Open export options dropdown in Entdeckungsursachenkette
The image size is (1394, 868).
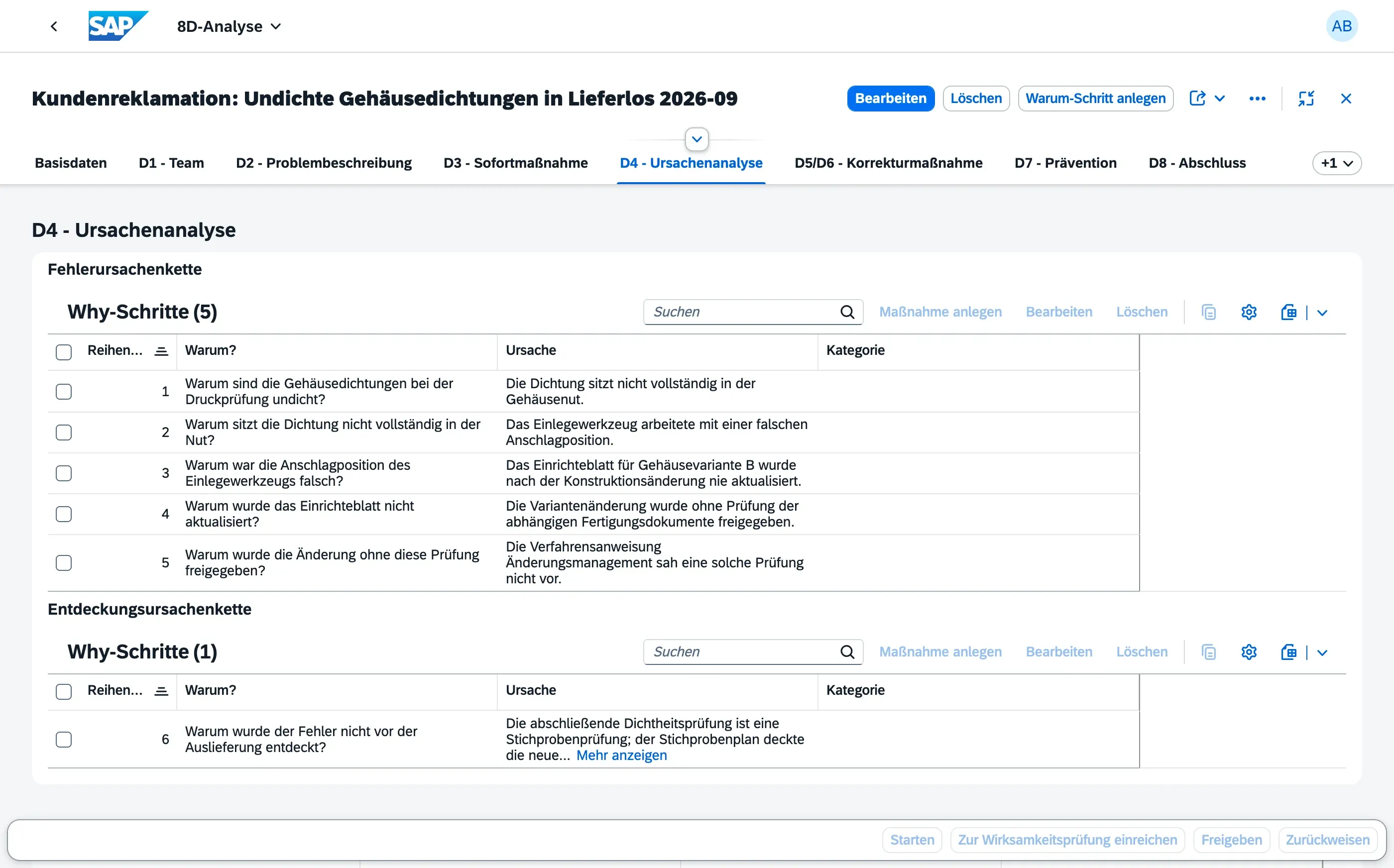[1322, 652]
